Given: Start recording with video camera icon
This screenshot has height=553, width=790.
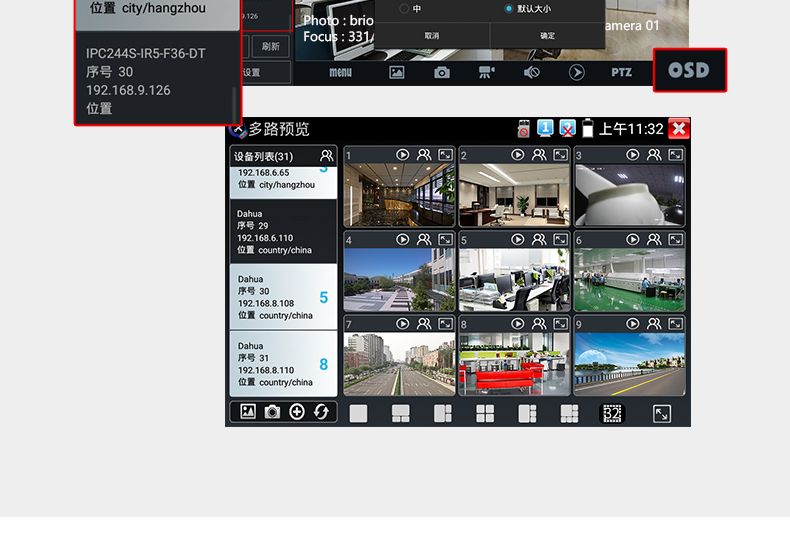Looking at the screenshot, I should [x=486, y=73].
